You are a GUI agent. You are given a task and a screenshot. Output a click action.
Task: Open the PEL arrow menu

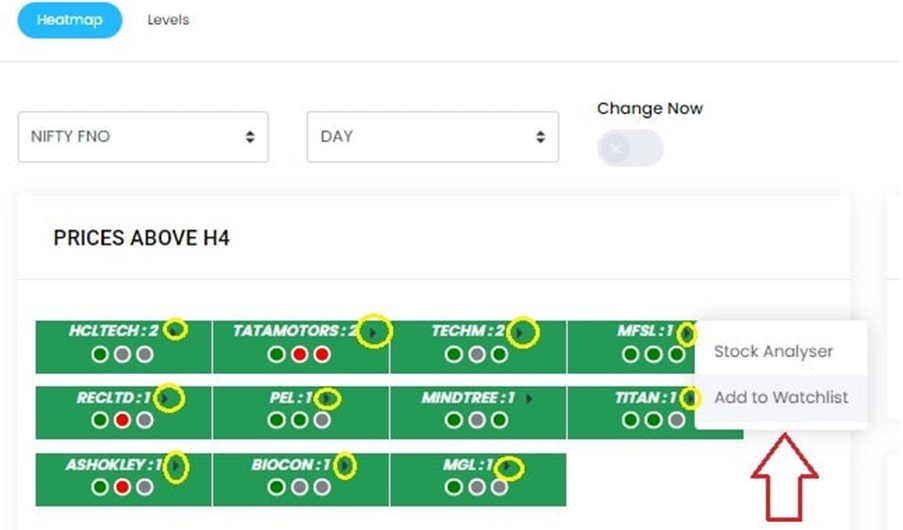pos(326,398)
